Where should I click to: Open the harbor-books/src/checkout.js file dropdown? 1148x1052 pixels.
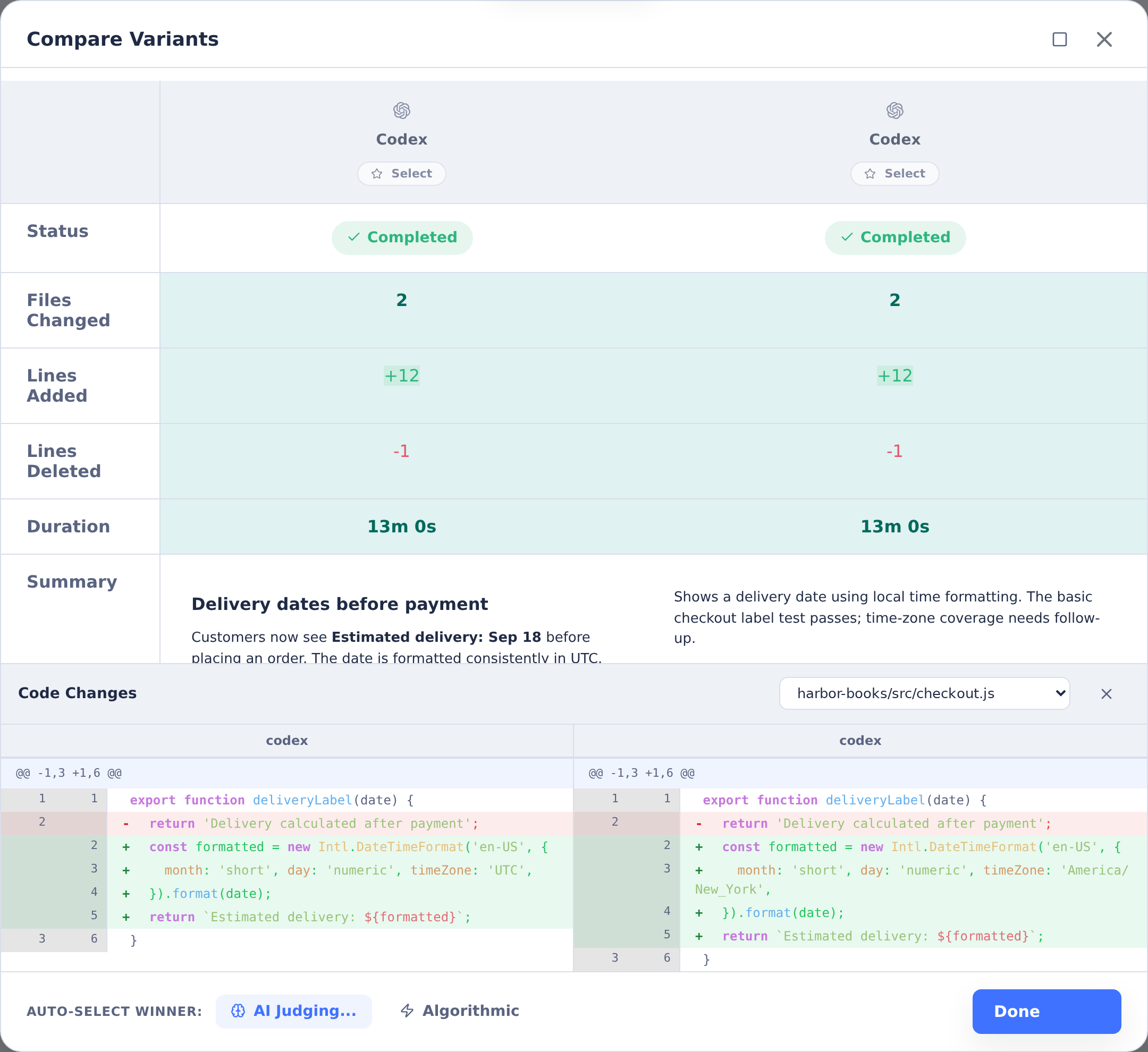[924, 693]
